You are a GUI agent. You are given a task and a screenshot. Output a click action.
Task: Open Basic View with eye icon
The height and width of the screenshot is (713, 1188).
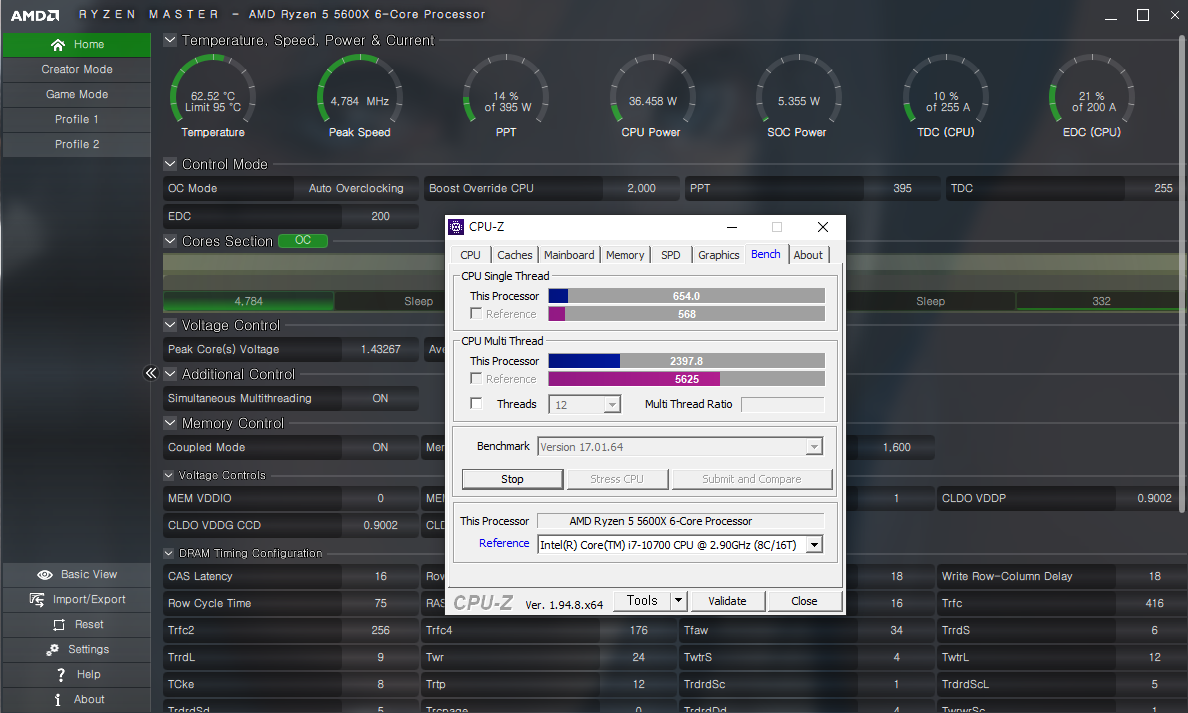[x=45, y=575]
